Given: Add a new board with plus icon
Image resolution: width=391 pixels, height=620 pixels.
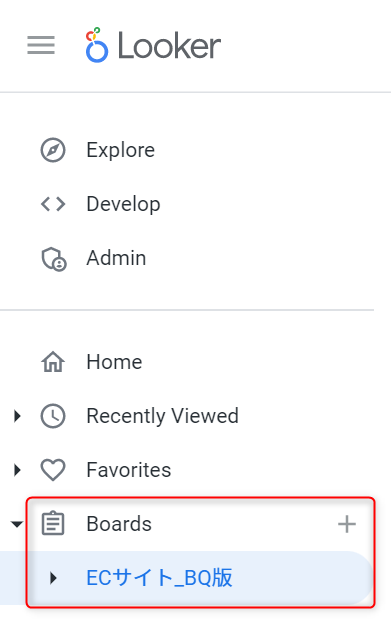Looking at the screenshot, I should tap(347, 524).
